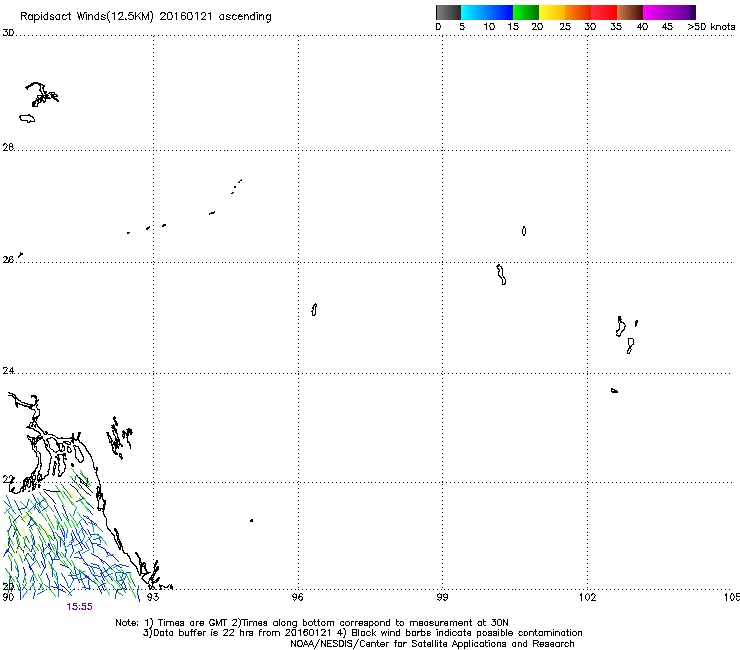Click the magenta 40-45 knots legend swatch

656,12
